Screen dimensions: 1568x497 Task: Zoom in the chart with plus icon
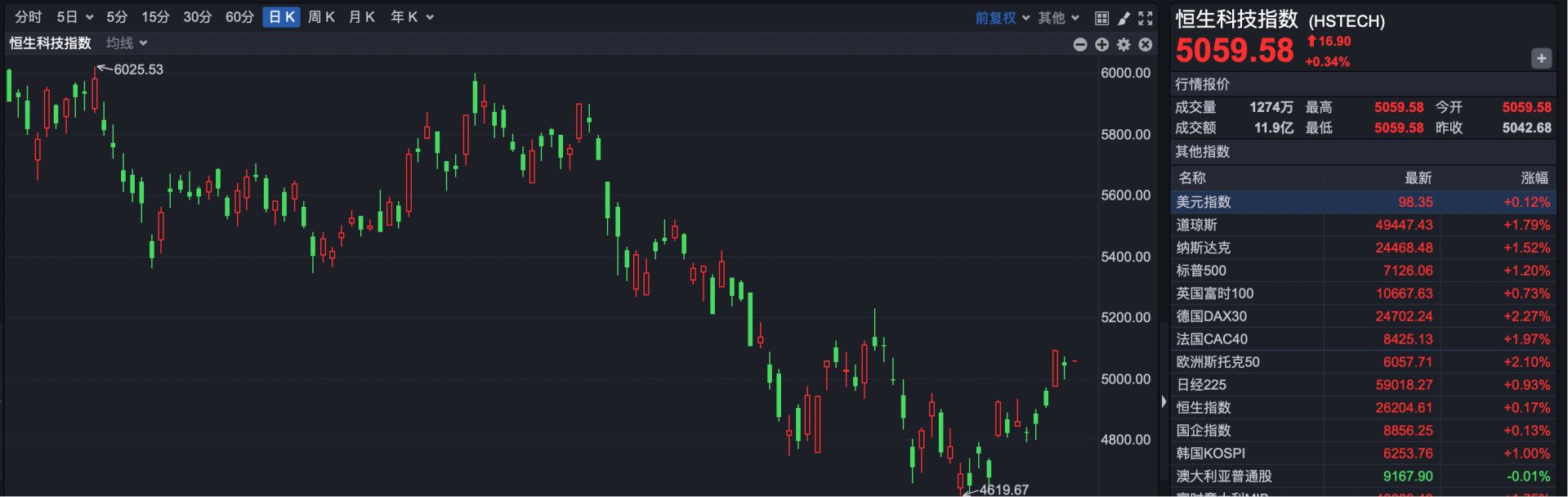coord(1101,45)
